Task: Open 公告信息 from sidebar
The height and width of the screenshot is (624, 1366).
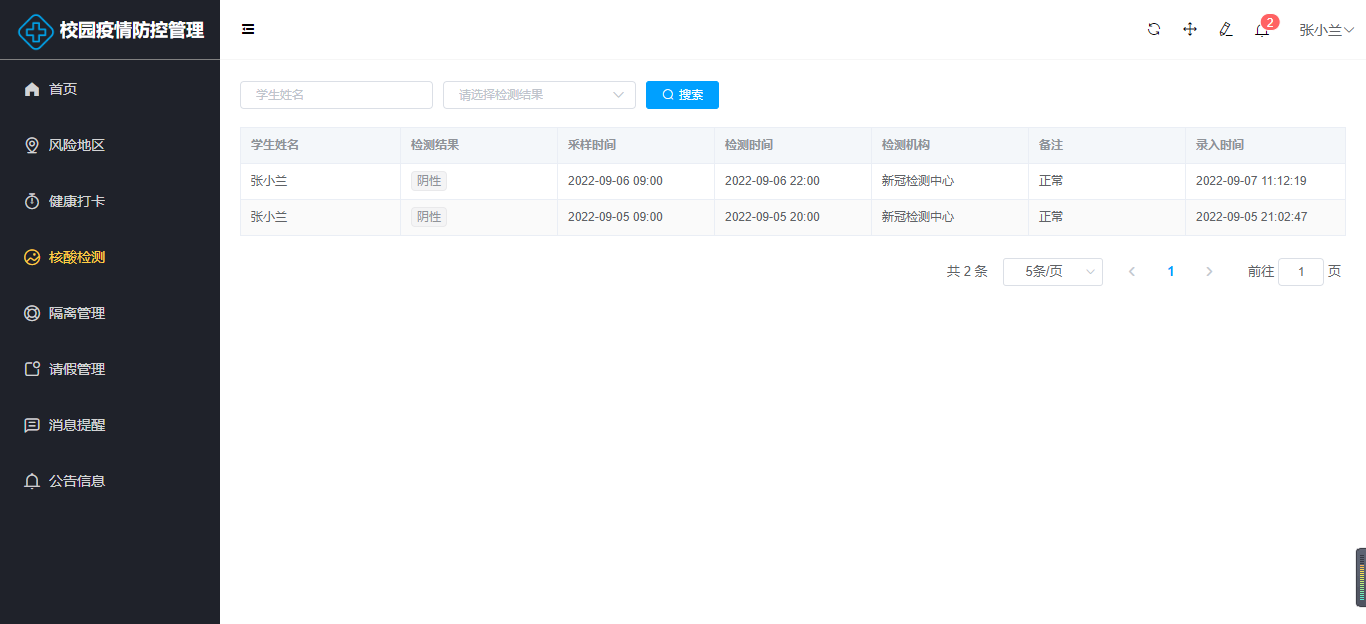Action: [77, 481]
